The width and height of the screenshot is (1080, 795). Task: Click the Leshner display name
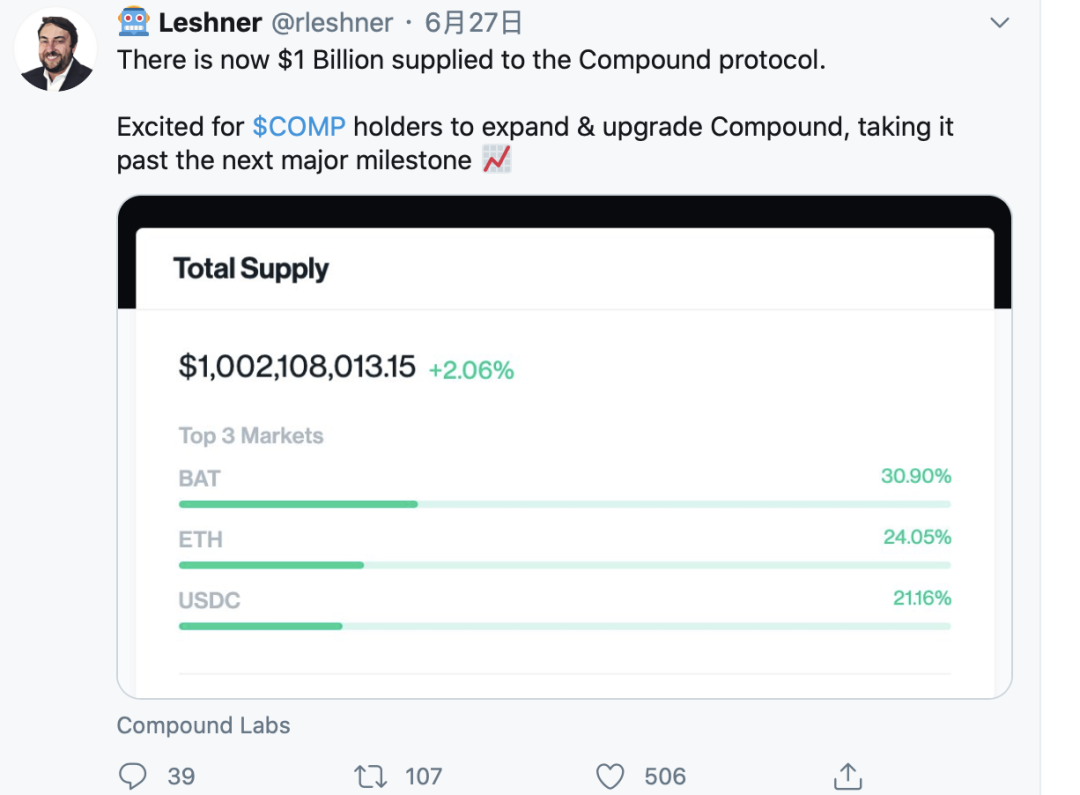(210, 22)
